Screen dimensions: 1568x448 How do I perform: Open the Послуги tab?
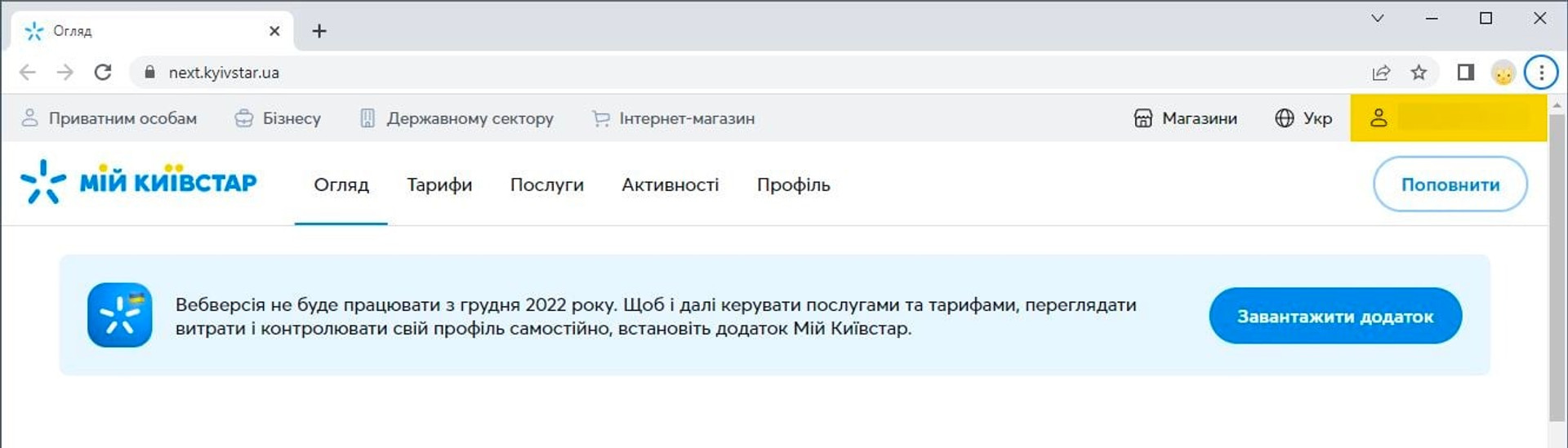click(547, 185)
